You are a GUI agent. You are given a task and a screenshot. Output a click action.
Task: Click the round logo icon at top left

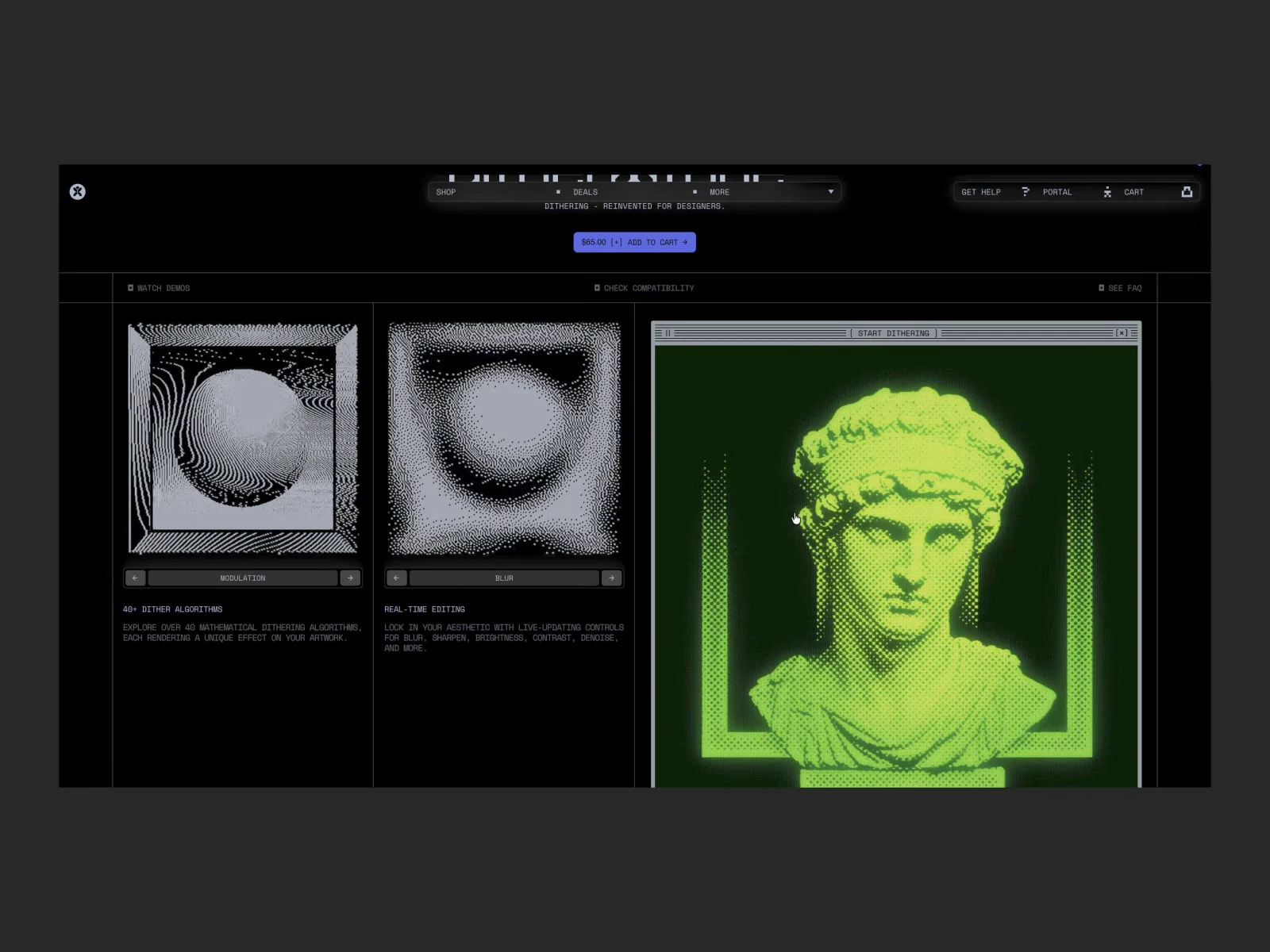77,192
